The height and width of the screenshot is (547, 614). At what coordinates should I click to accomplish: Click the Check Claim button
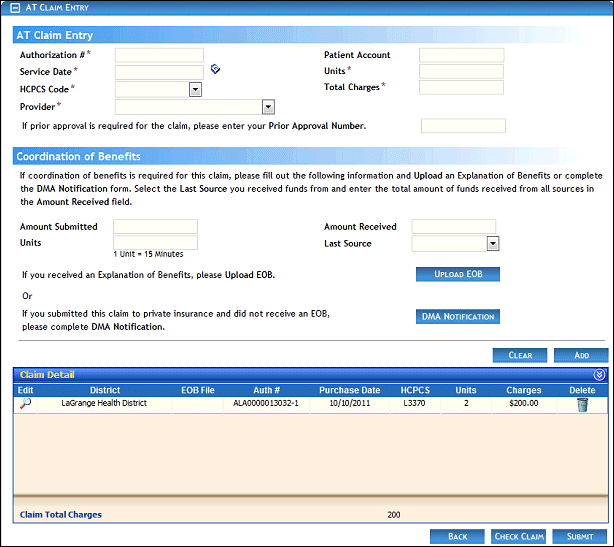[519, 536]
